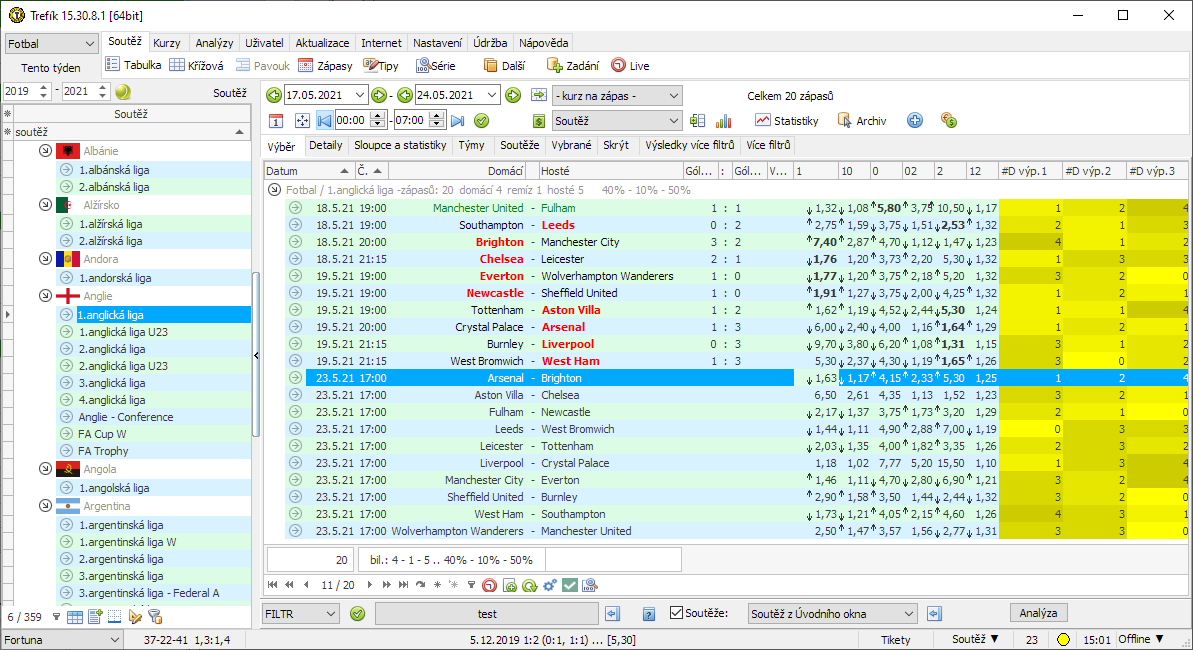Click the bar chart icon
This screenshot has width=1193, height=650.
[724, 121]
